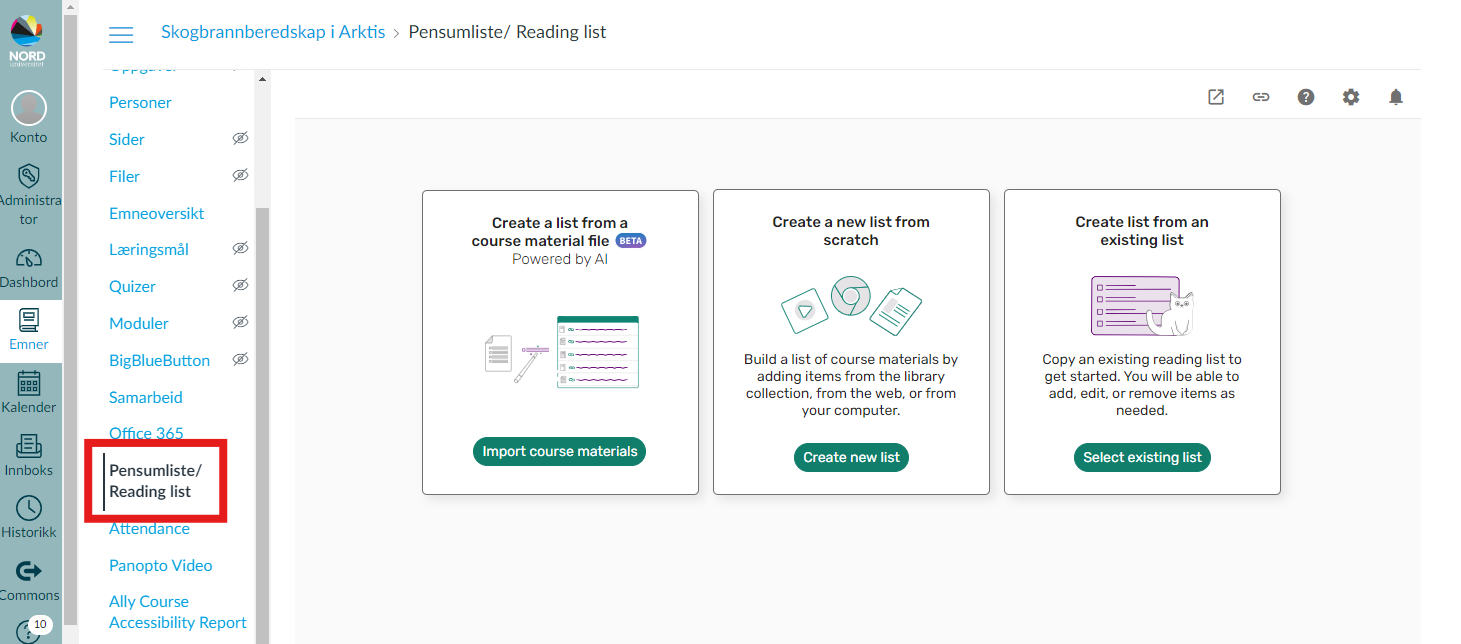This screenshot has width=1461, height=644.
Task: Open the help question mark icon
Action: pos(1306,97)
